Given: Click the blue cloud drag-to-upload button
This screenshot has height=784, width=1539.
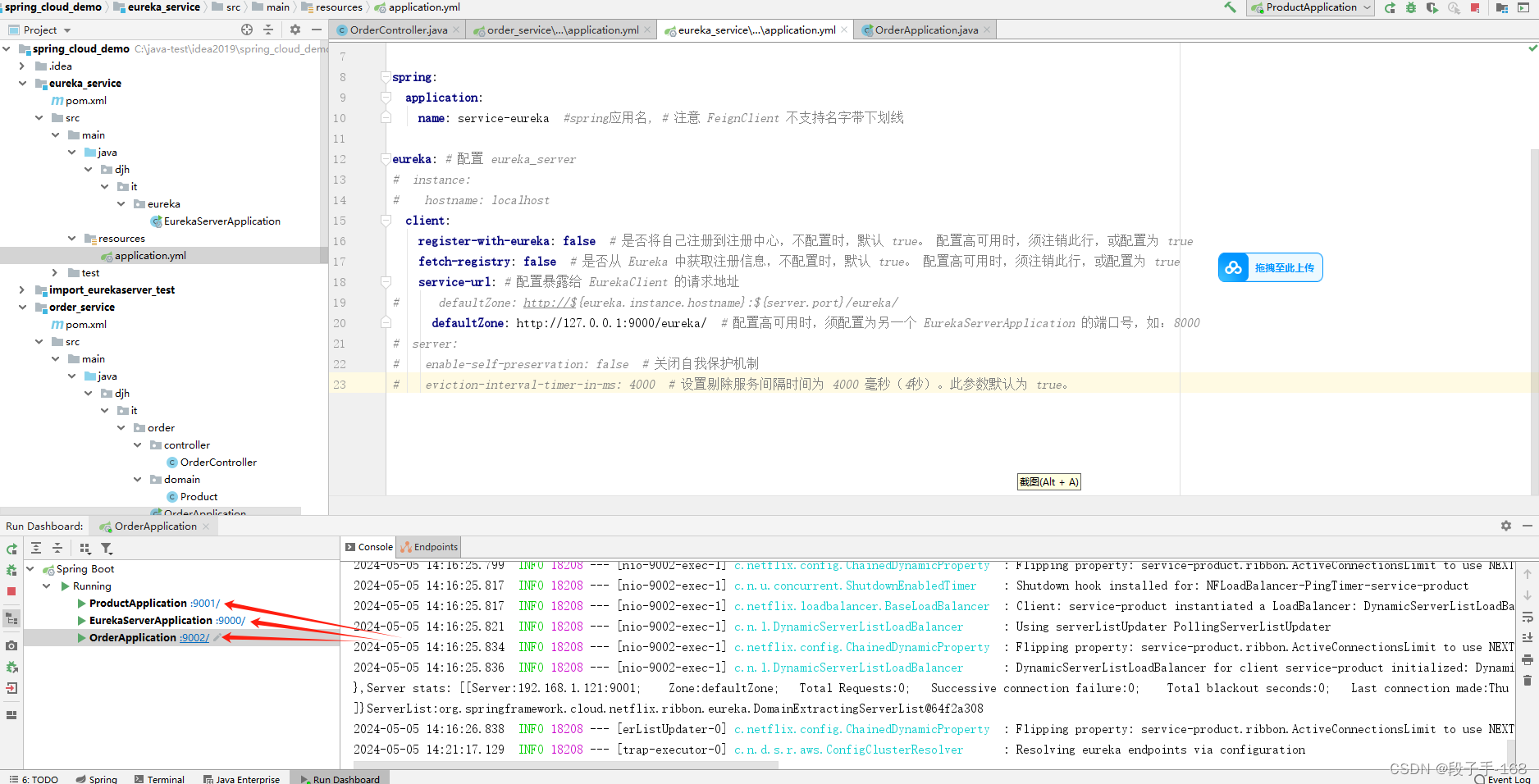Looking at the screenshot, I should click(1270, 267).
